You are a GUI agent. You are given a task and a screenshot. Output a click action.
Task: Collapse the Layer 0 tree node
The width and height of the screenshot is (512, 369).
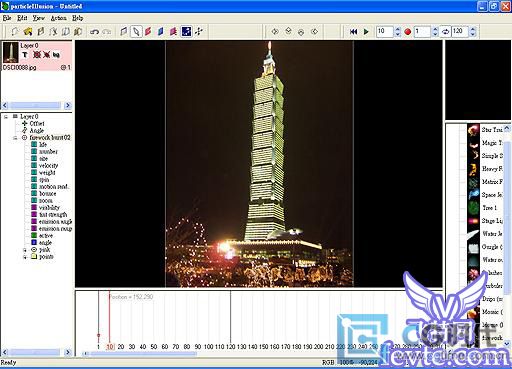[x=6, y=117]
